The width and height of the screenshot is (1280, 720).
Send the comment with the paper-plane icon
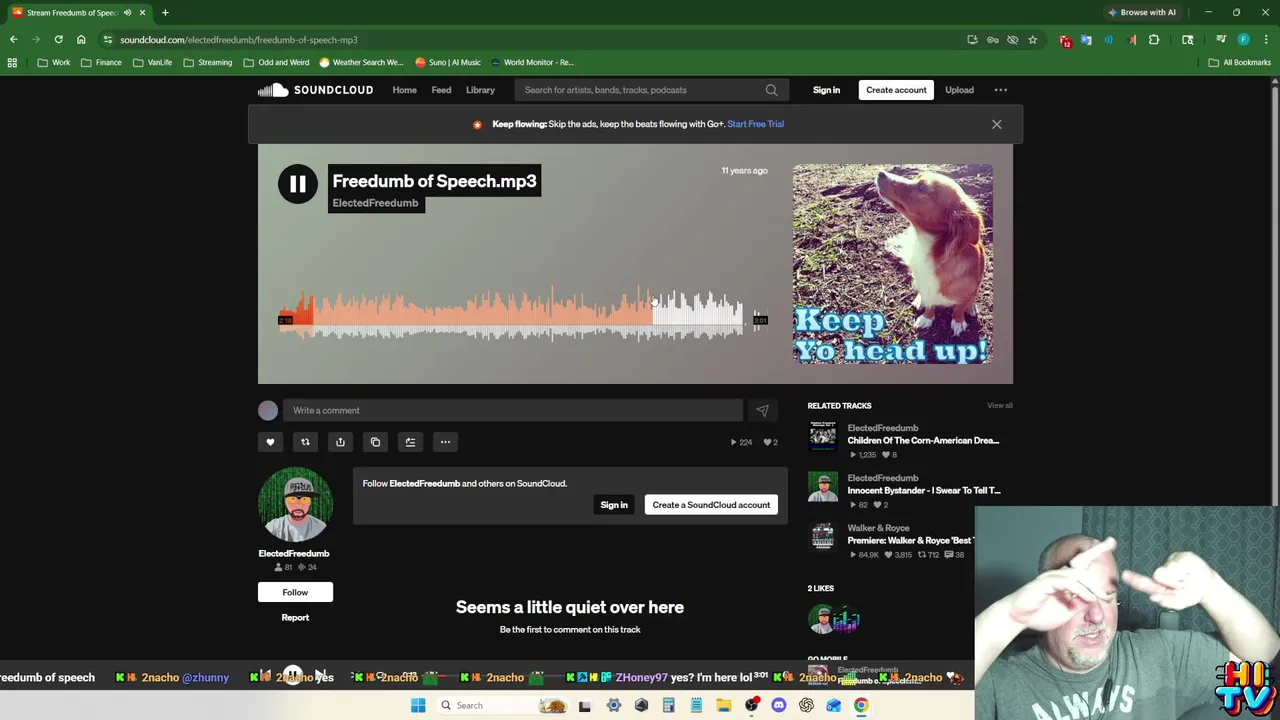(x=762, y=410)
